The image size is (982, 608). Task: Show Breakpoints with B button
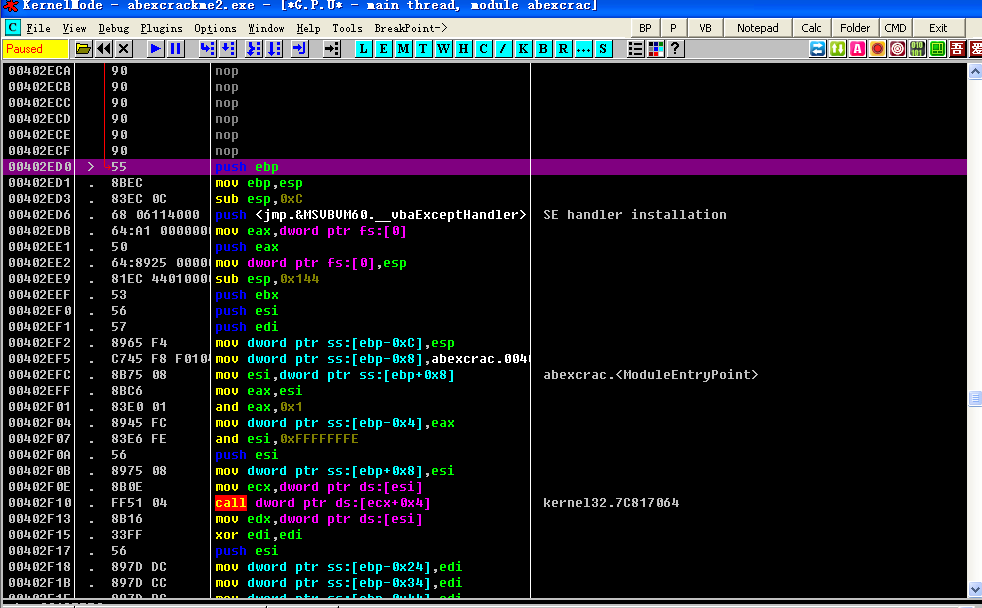(543, 49)
